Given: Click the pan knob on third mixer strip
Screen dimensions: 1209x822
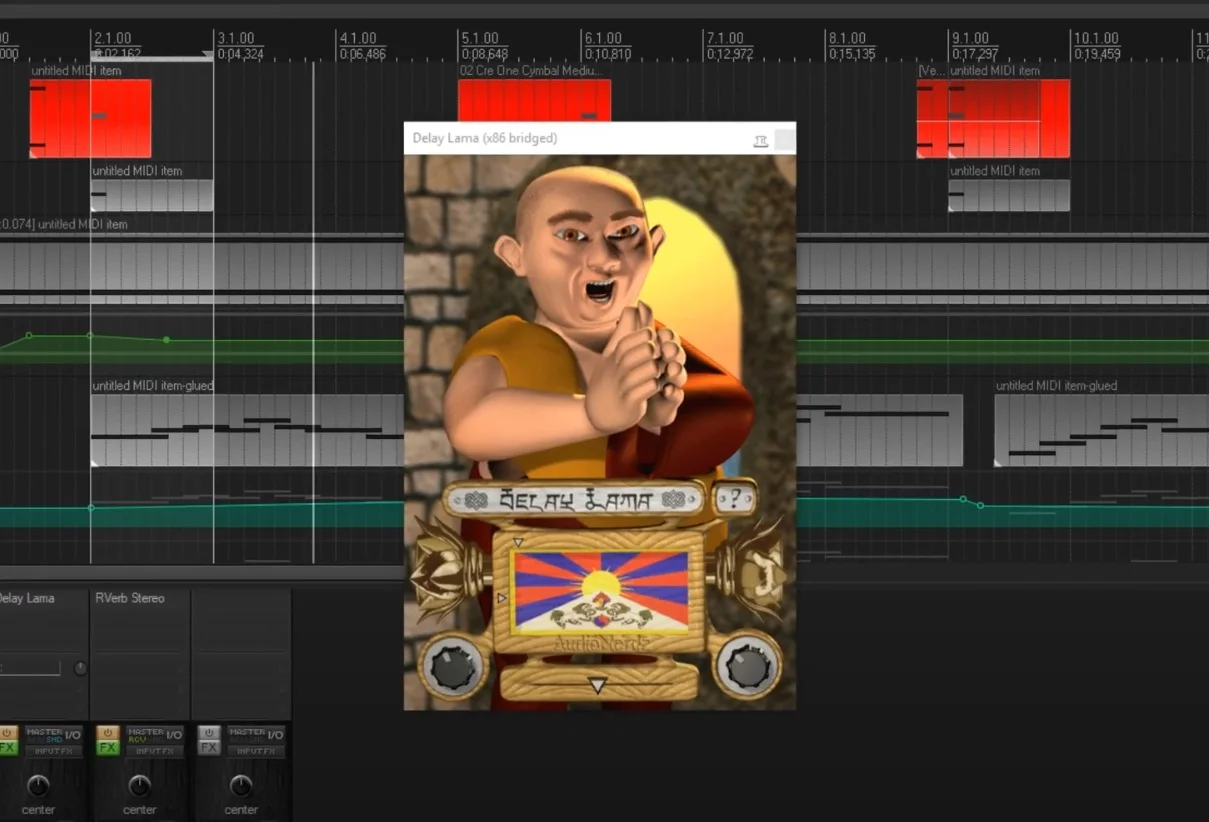Looking at the screenshot, I should coord(241,785).
